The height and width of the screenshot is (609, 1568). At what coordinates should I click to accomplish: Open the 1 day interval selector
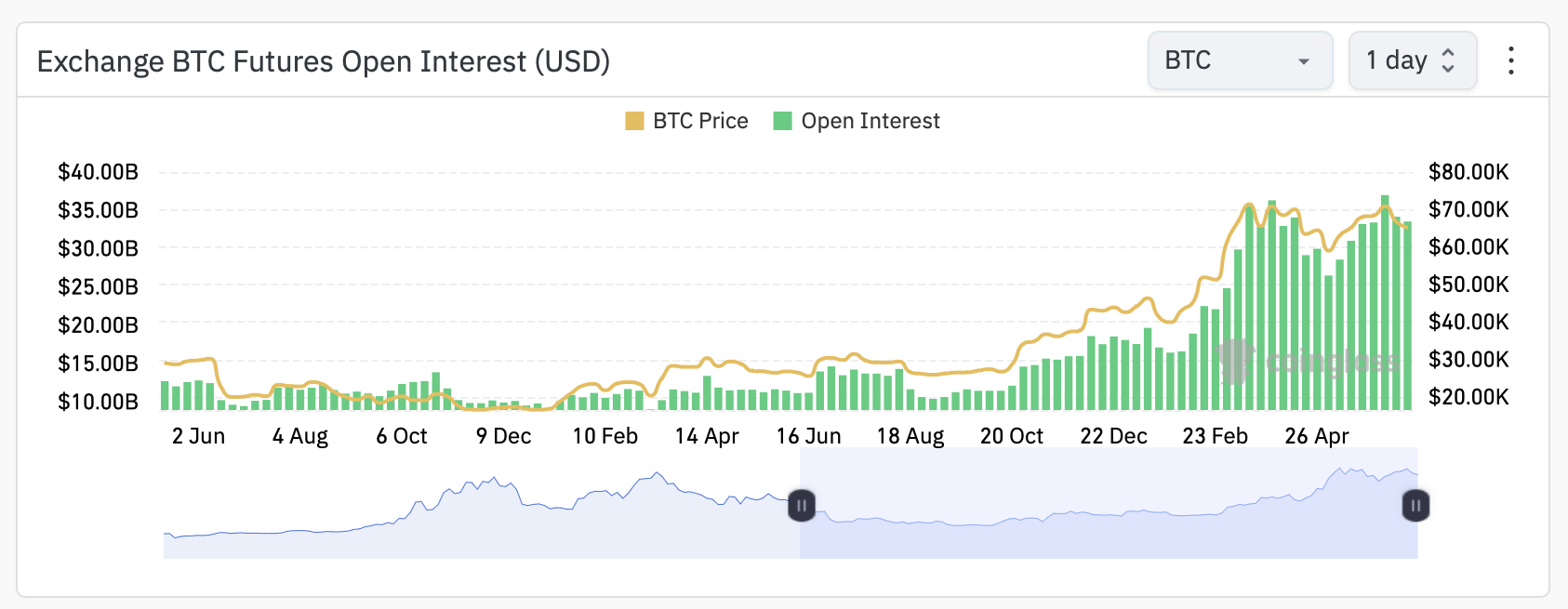click(1396, 60)
